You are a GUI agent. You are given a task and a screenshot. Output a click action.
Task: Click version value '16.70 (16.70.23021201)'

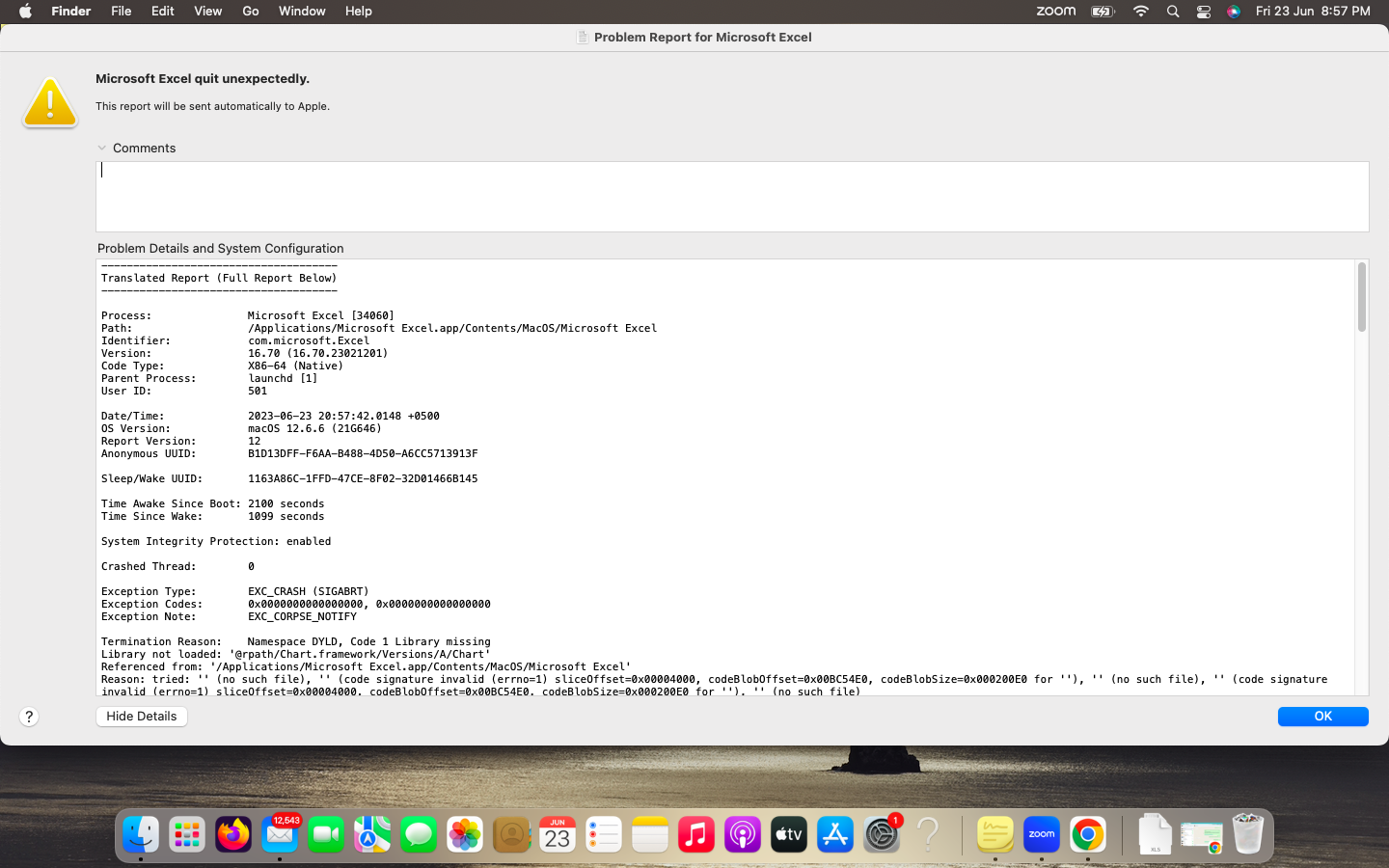[x=318, y=353]
